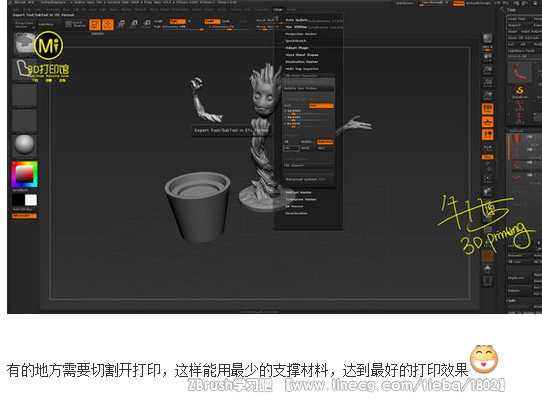542x402 pixels.
Task: Expand QuickSketch plugin section
Action: click(x=296, y=41)
